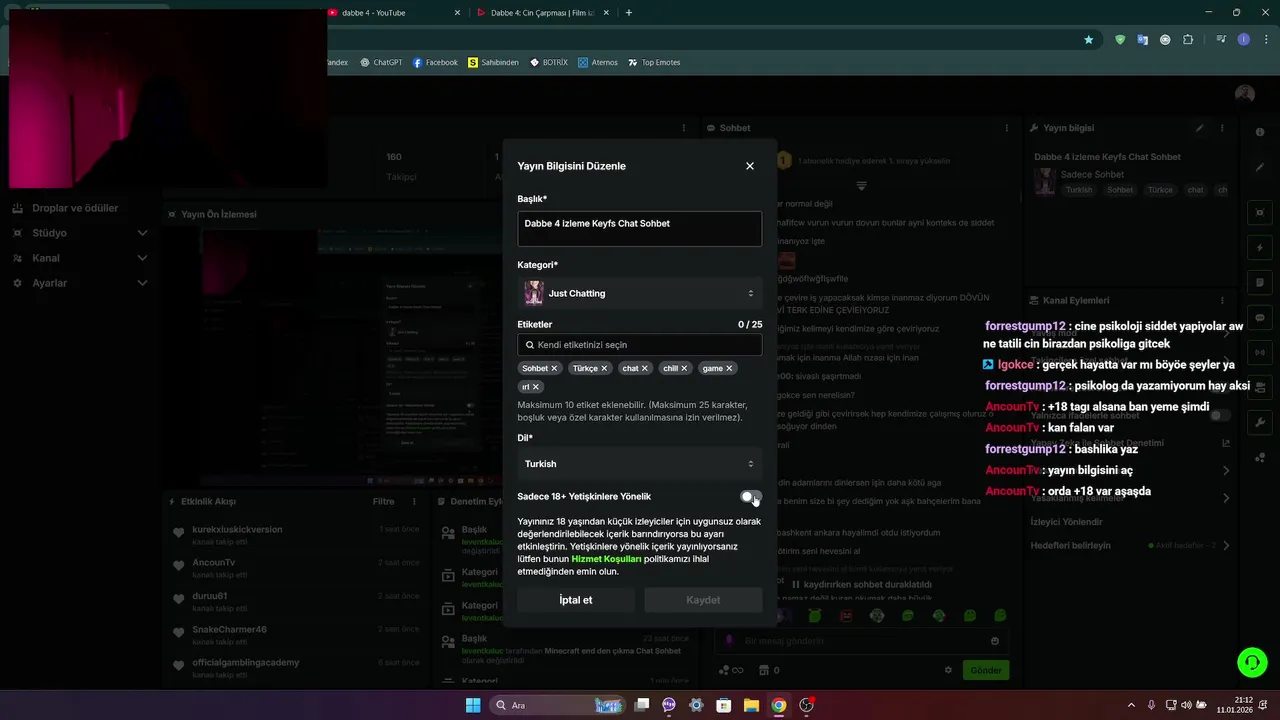Click the red angry emote in chat
This screenshot has width=1280, height=720.
[x=846, y=616]
